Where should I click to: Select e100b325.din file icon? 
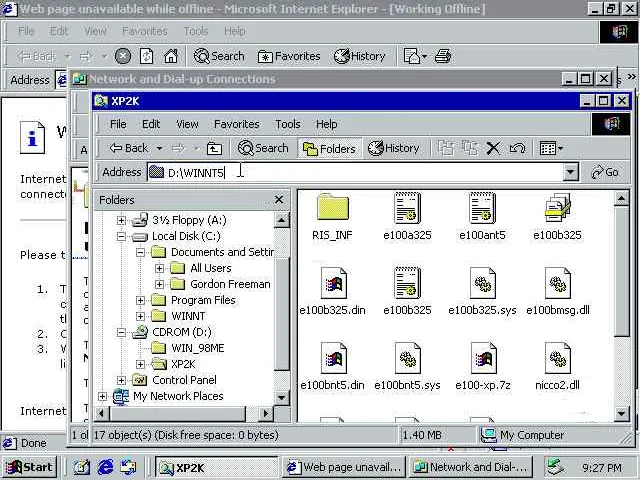[x=333, y=283]
